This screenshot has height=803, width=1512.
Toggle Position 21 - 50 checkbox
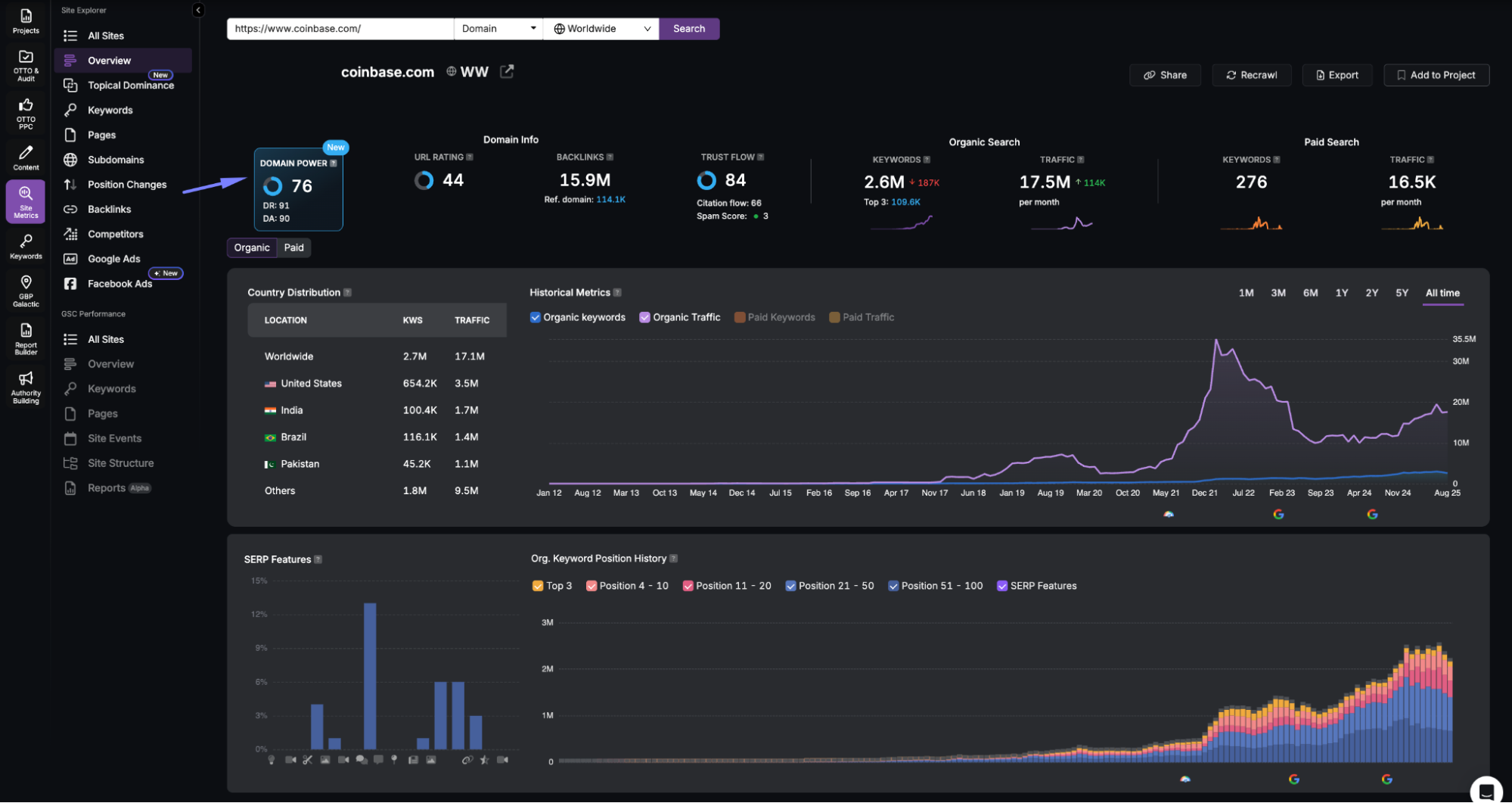790,586
